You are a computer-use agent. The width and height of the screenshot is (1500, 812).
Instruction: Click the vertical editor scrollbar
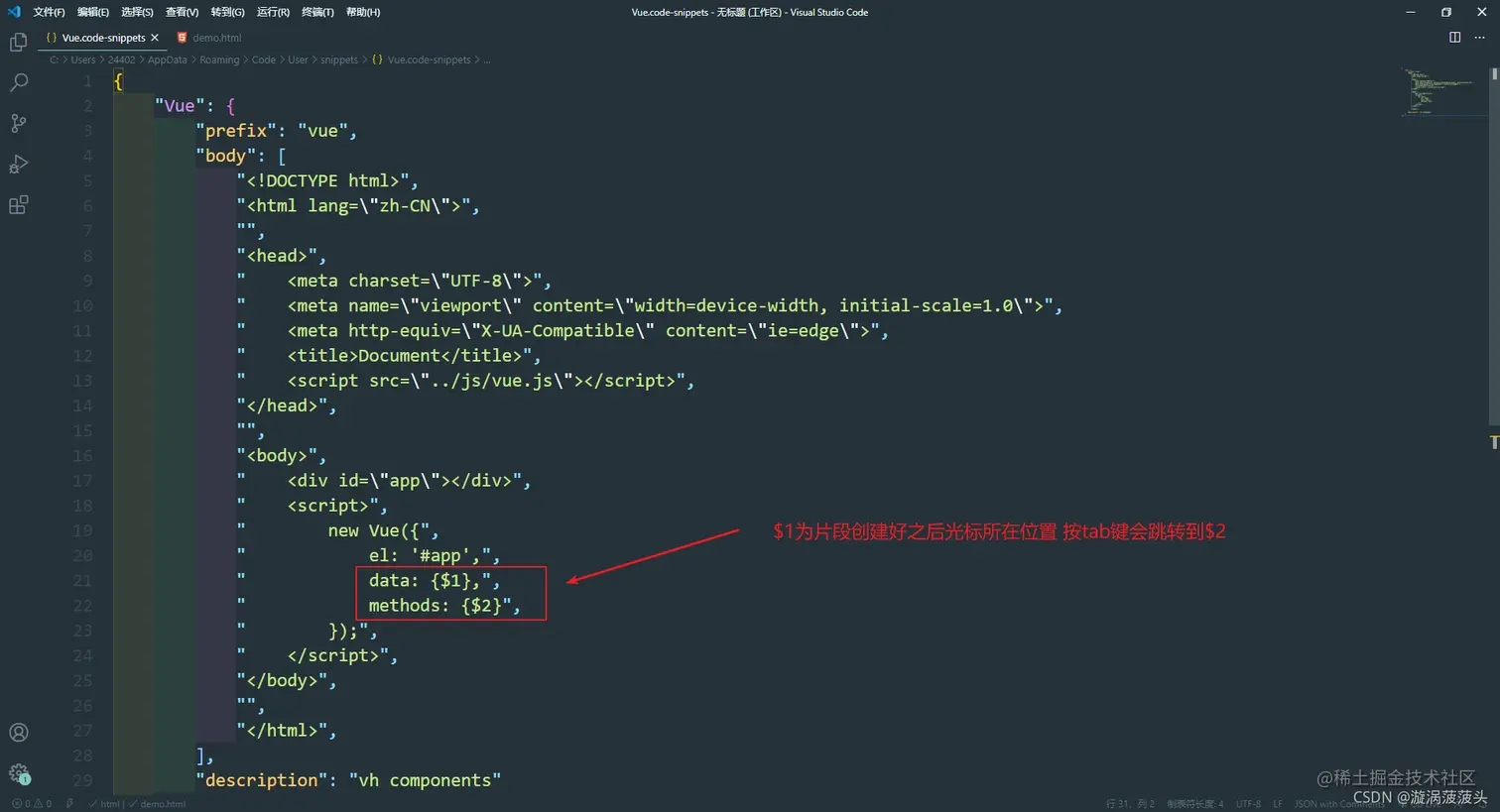pyautogui.click(x=1494, y=248)
